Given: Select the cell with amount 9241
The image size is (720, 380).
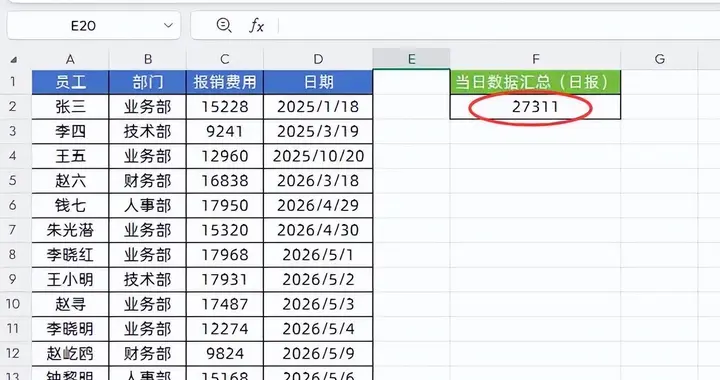Looking at the screenshot, I should 225,132.
